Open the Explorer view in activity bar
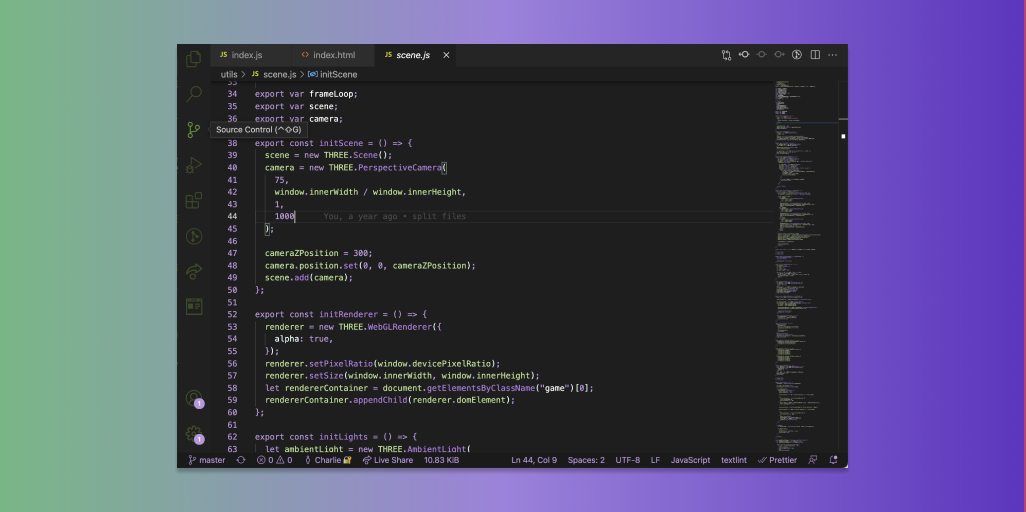This screenshot has width=1026, height=512. (x=194, y=59)
